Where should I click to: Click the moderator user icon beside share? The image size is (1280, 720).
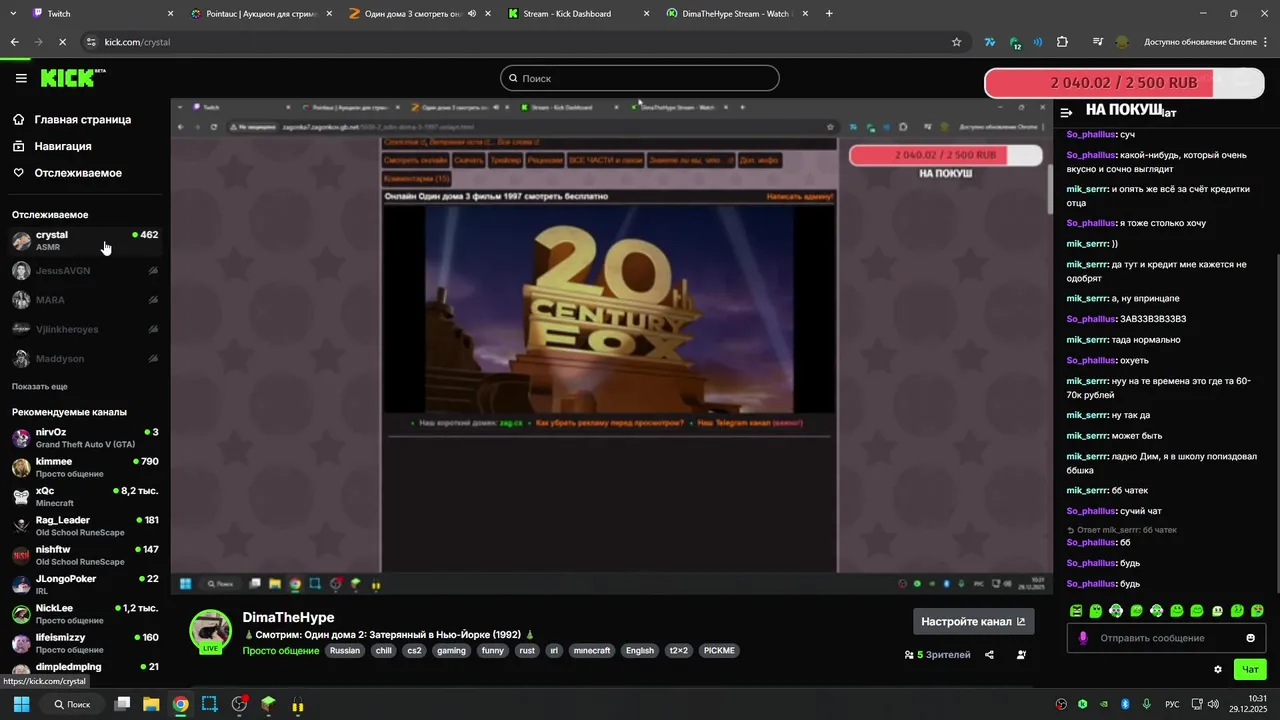(1021, 655)
